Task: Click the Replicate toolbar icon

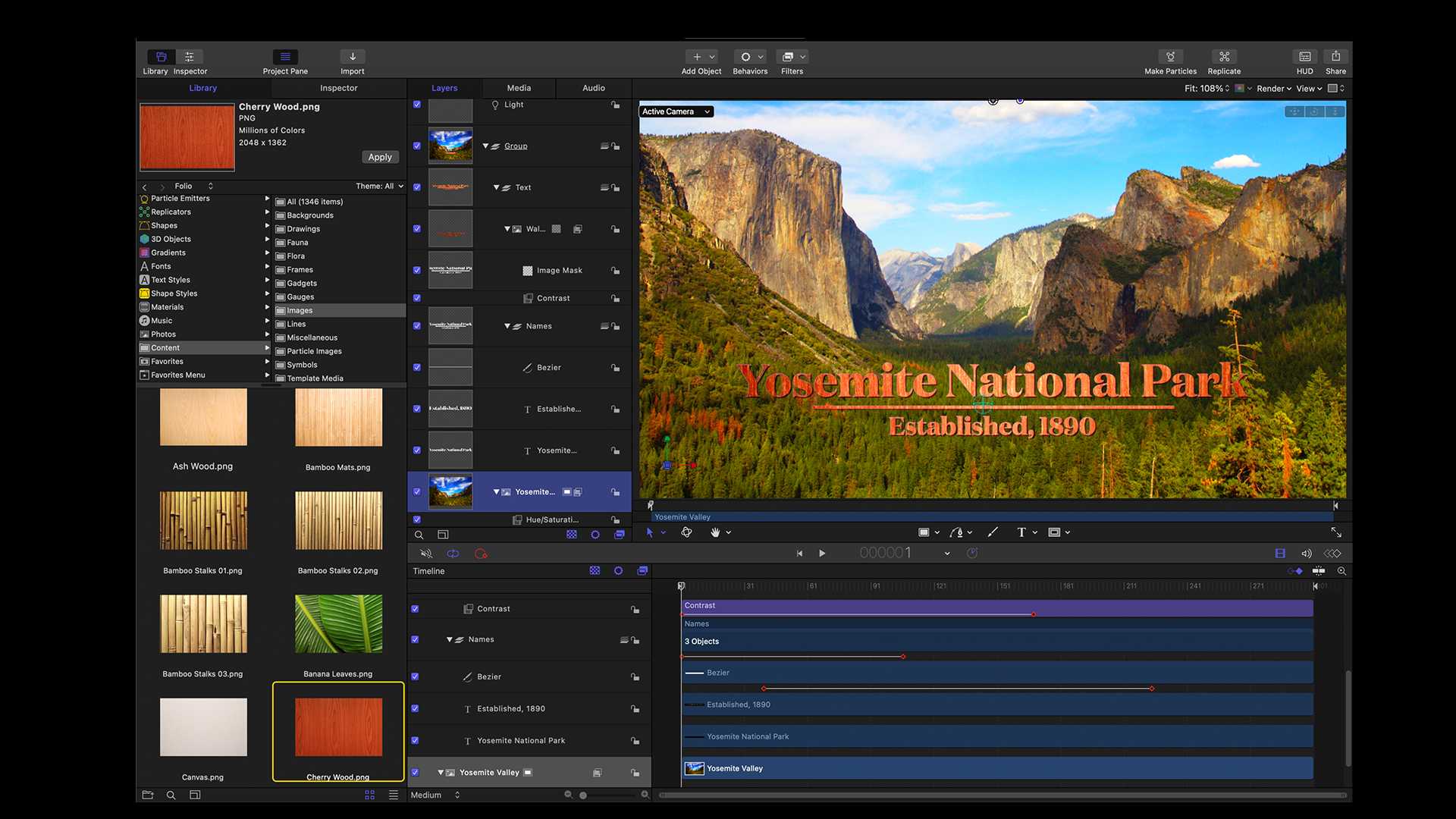Action: pyautogui.click(x=1224, y=57)
